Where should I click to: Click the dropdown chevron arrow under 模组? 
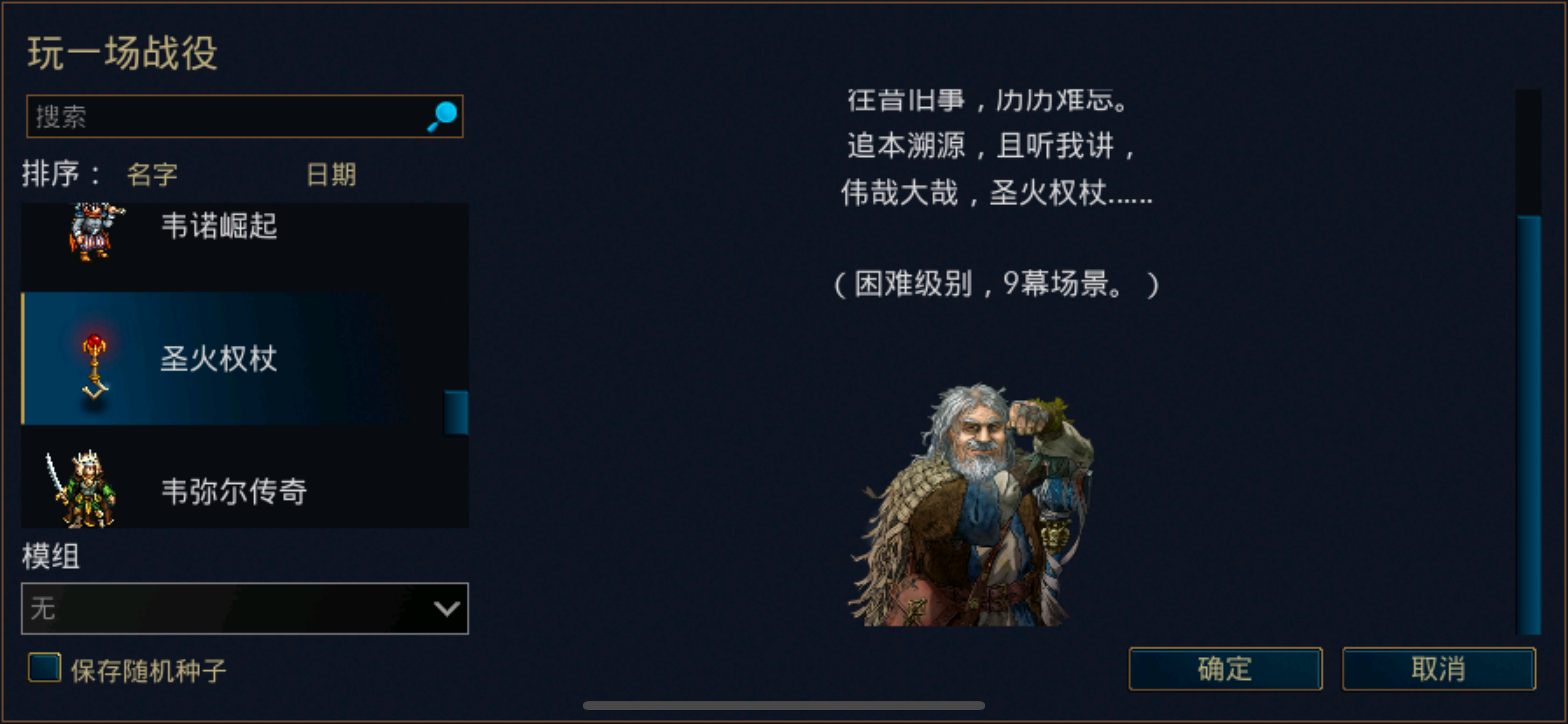click(x=446, y=609)
